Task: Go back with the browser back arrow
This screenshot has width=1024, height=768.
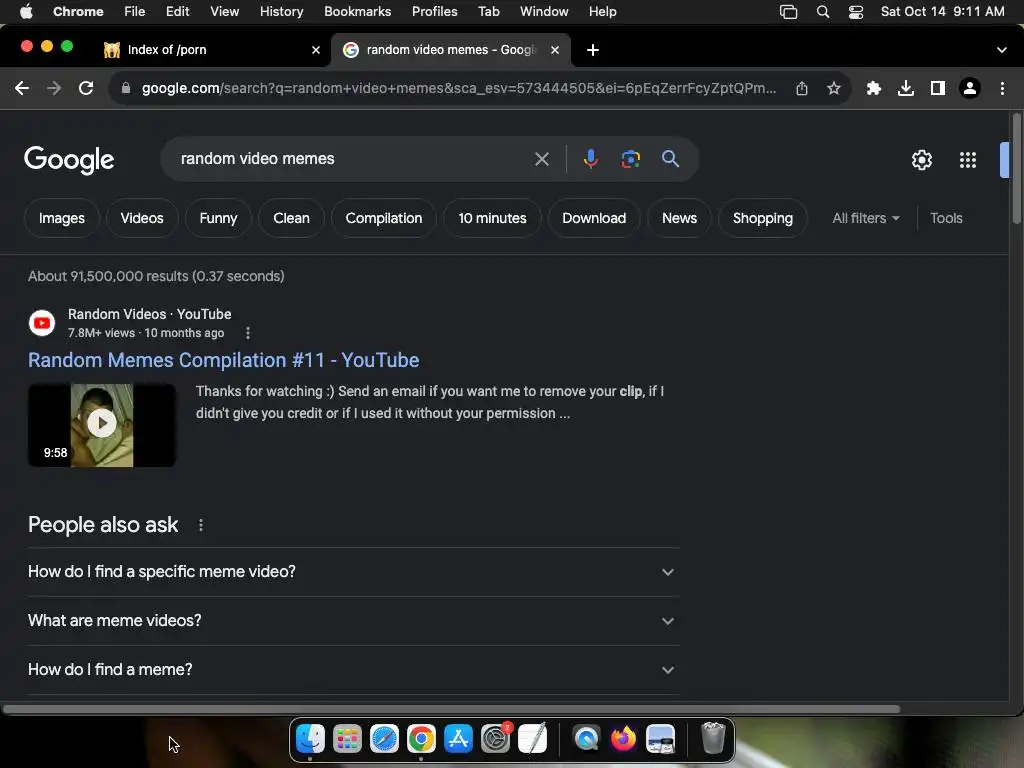Action: coord(22,88)
